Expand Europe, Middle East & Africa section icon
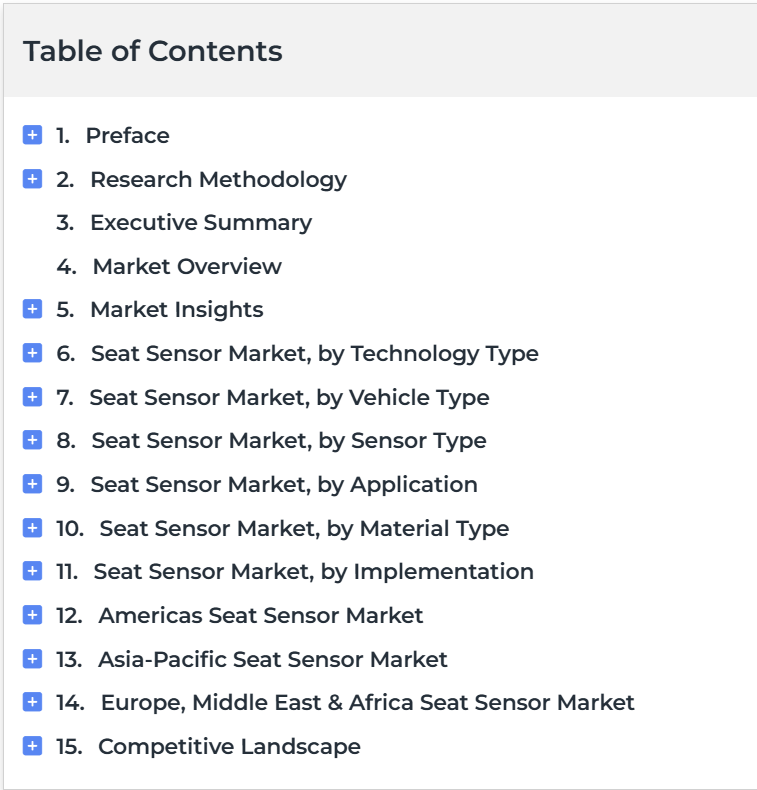The width and height of the screenshot is (757, 790). click(32, 702)
